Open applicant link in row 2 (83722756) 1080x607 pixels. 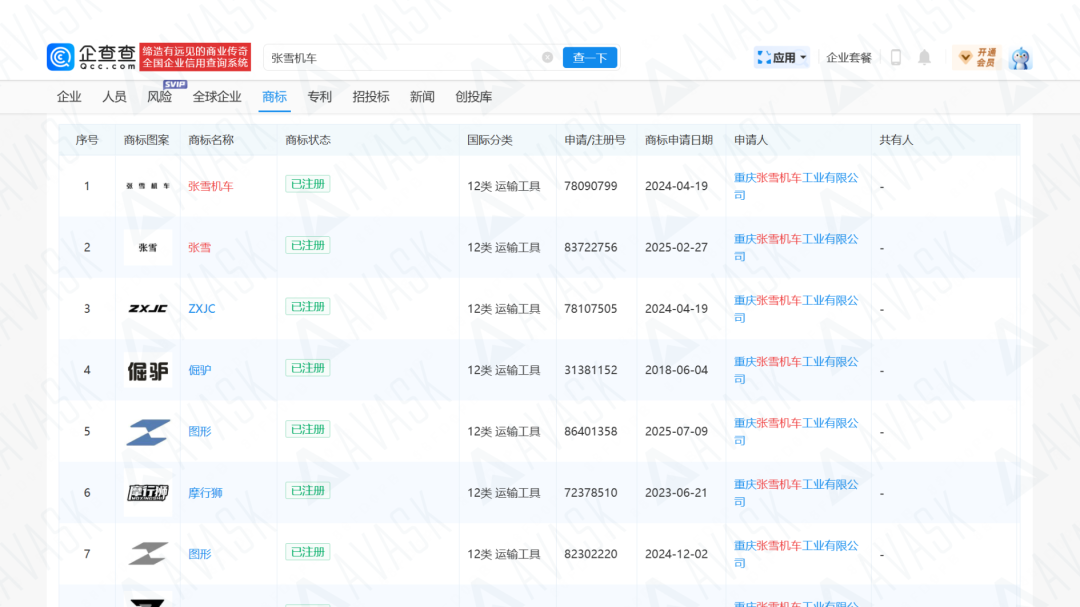pyautogui.click(x=796, y=247)
